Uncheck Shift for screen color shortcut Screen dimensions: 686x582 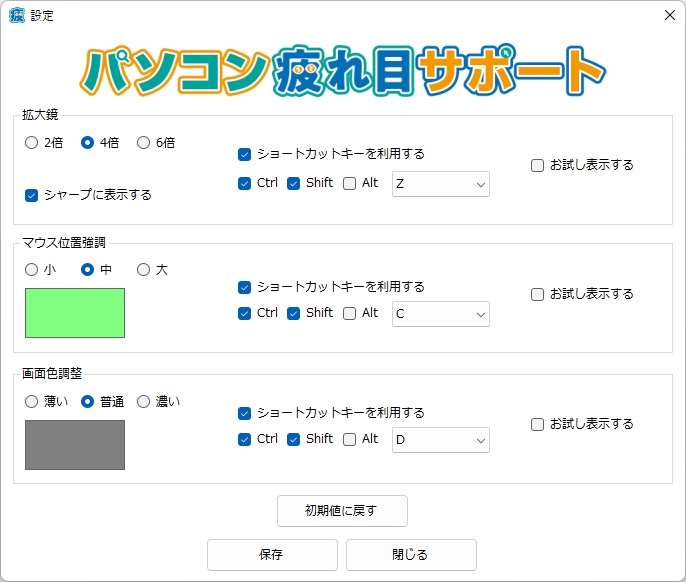[293, 439]
